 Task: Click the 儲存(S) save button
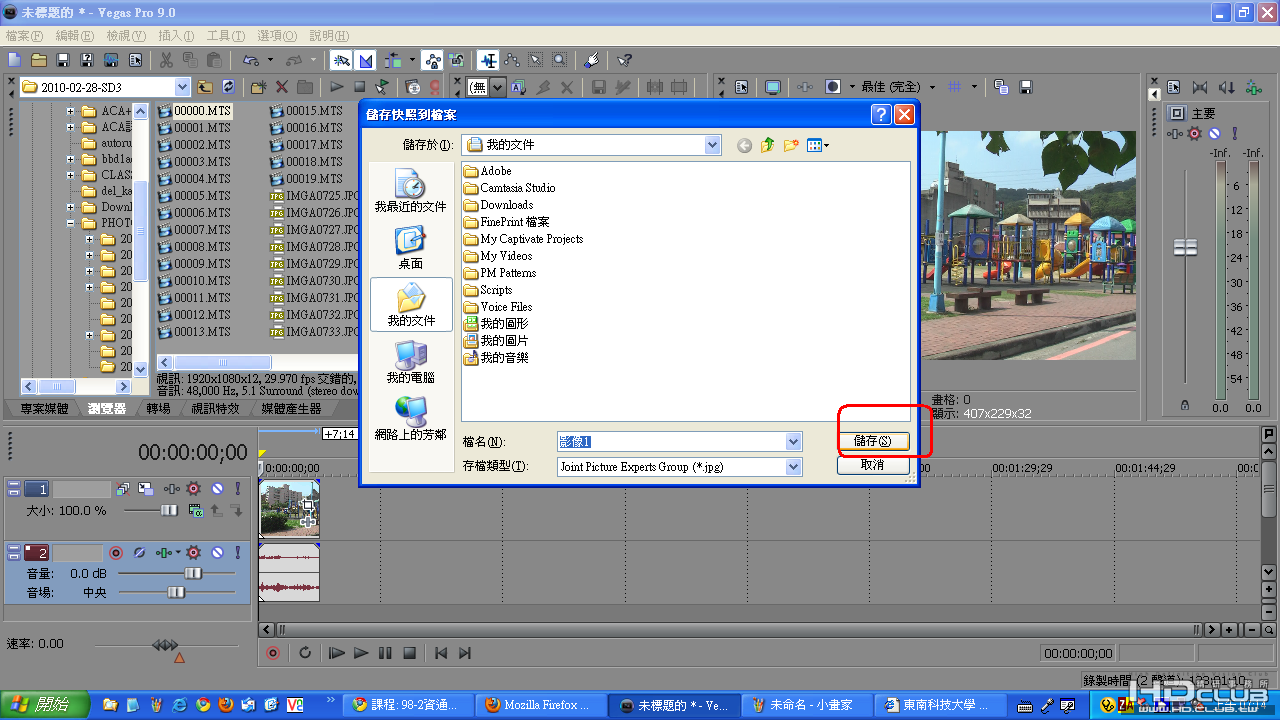(873, 441)
